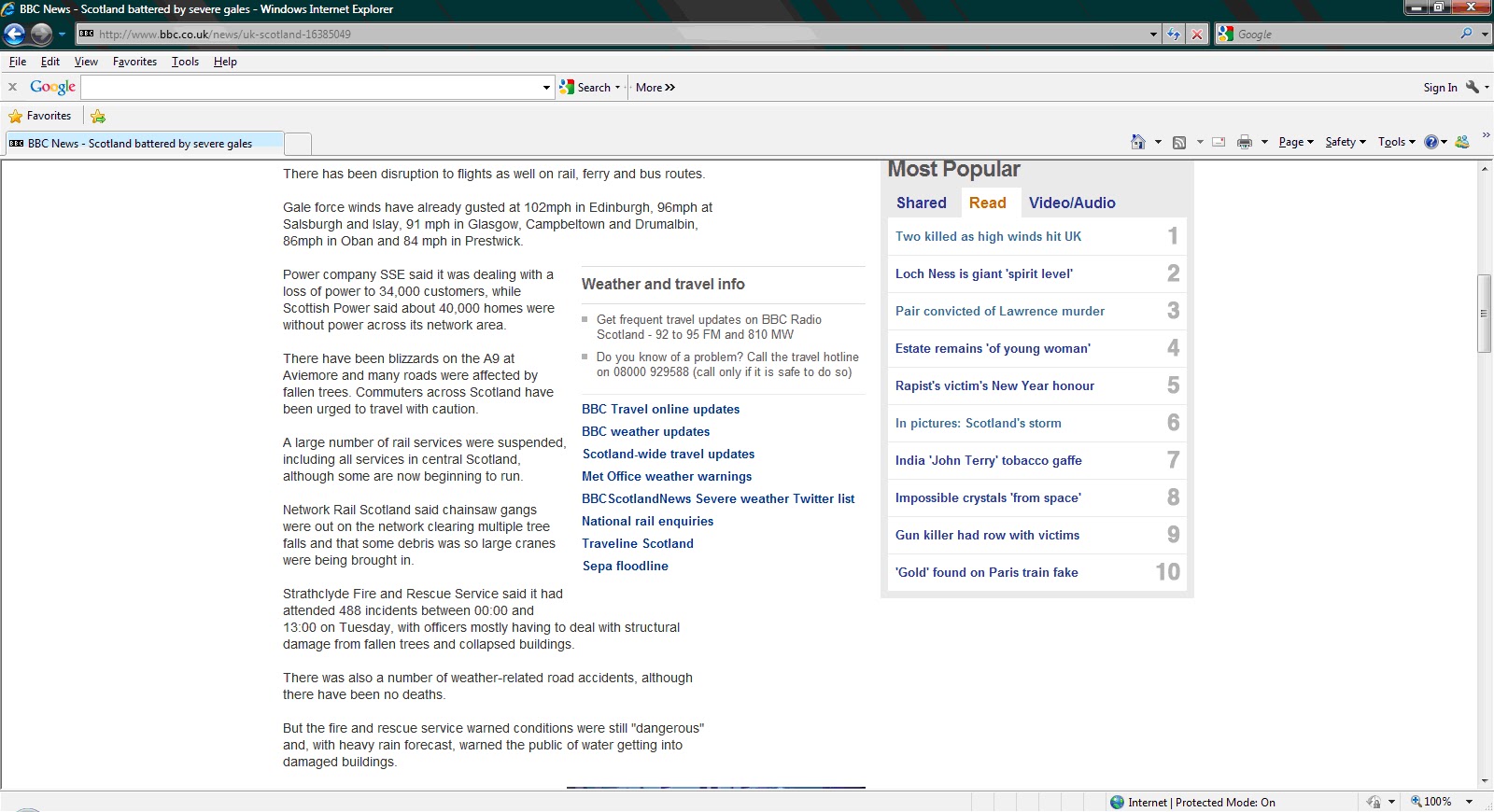Screen dimensions: 1494x812
Task: Open the Help question mark icon
Action: click(x=1431, y=142)
